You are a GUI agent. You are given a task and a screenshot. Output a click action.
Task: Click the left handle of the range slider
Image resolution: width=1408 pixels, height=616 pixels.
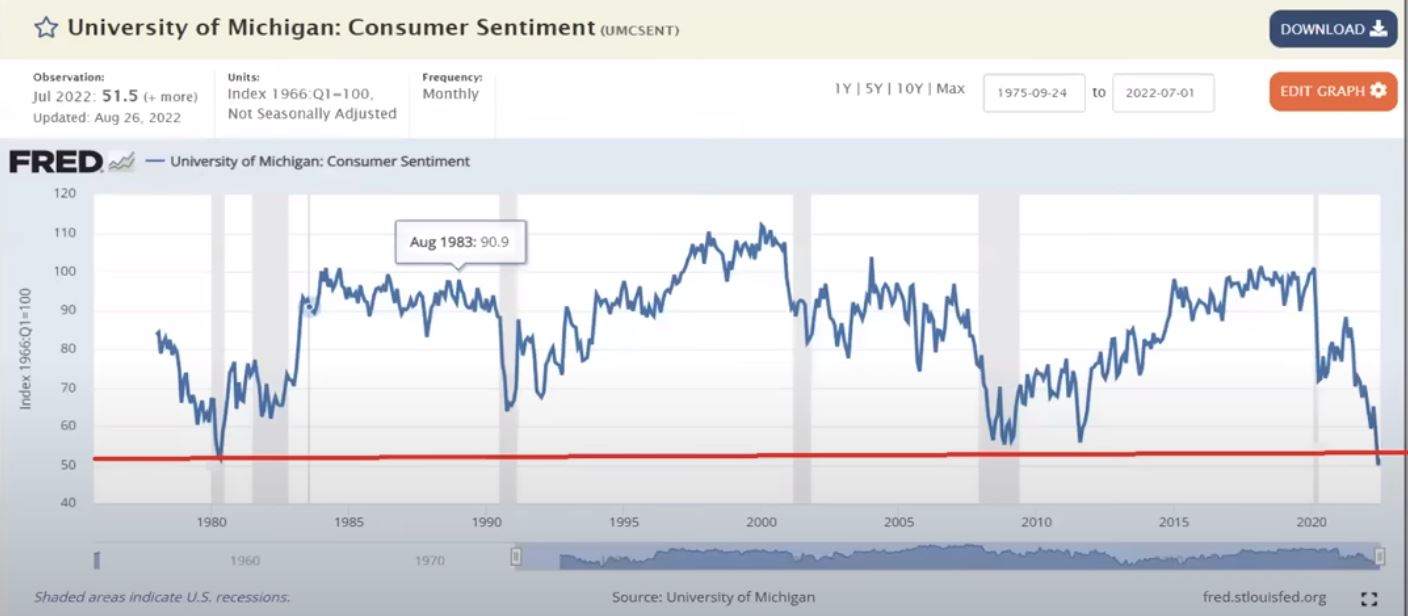[x=516, y=556]
